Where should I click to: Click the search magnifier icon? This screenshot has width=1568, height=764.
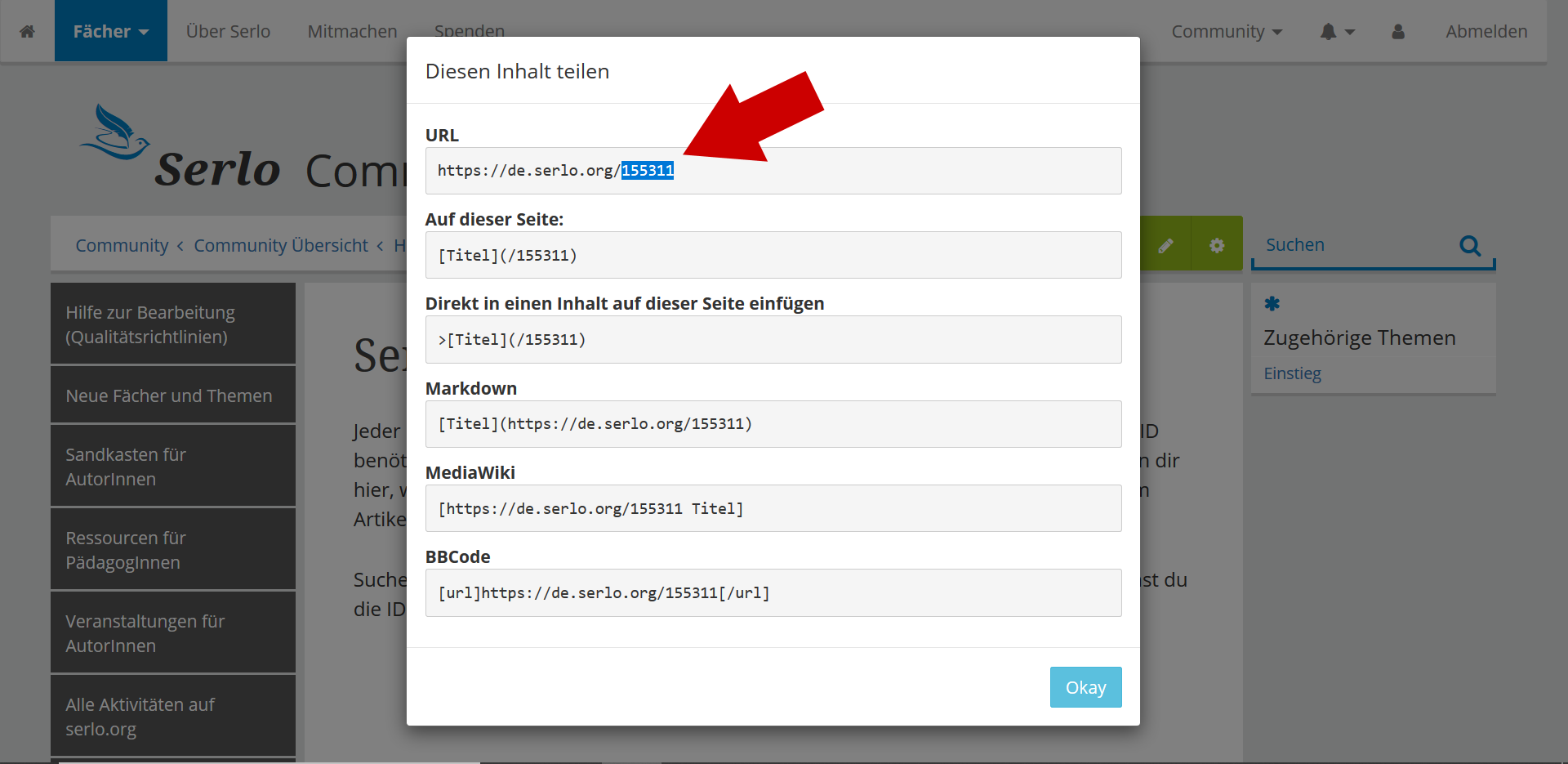pos(1470,245)
